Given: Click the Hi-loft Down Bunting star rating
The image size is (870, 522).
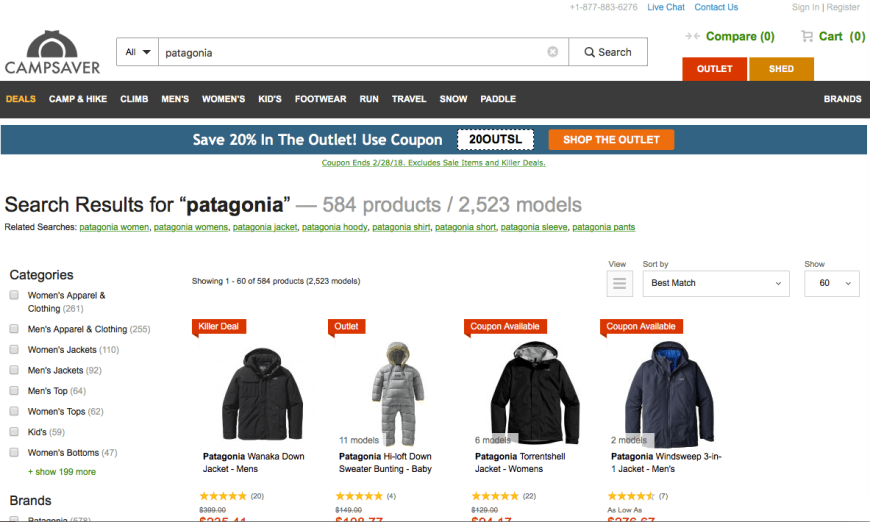Looking at the screenshot, I should pyautogui.click(x=359, y=496).
